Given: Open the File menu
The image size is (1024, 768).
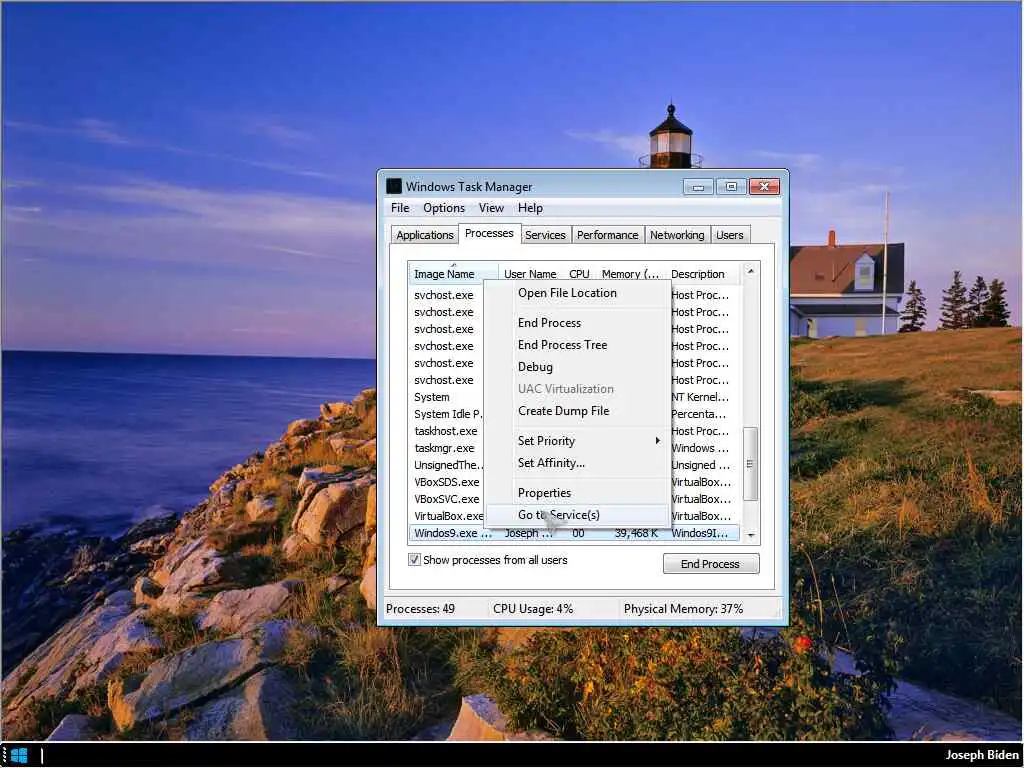Looking at the screenshot, I should pyautogui.click(x=400, y=208).
